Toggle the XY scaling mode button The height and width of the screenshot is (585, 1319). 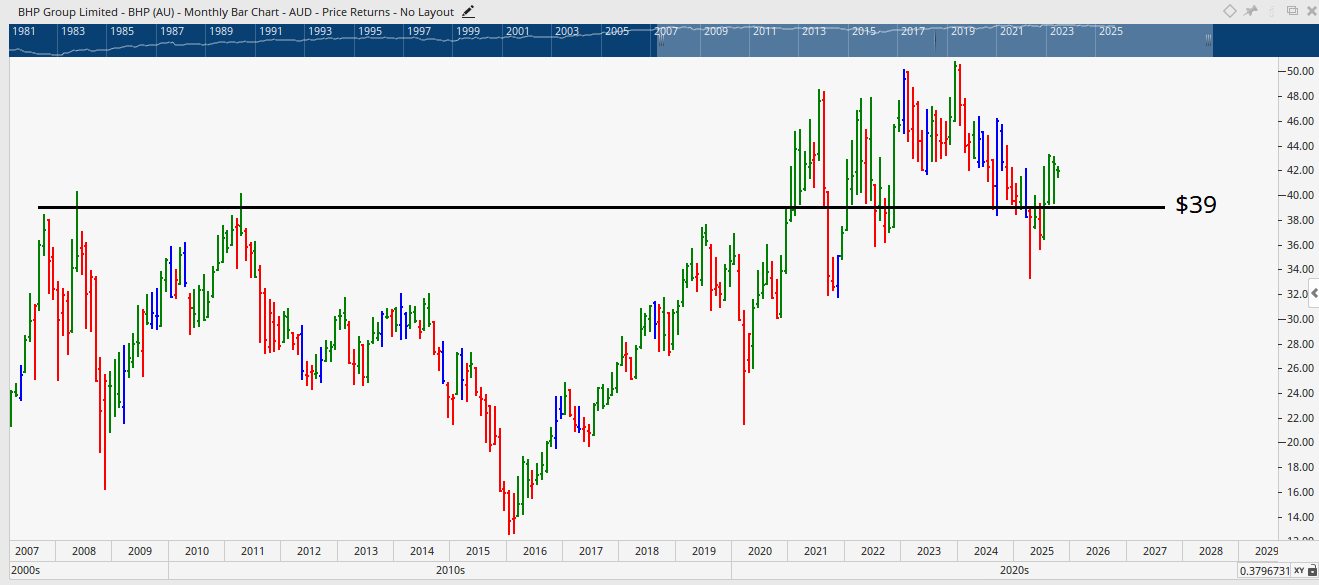1298,570
